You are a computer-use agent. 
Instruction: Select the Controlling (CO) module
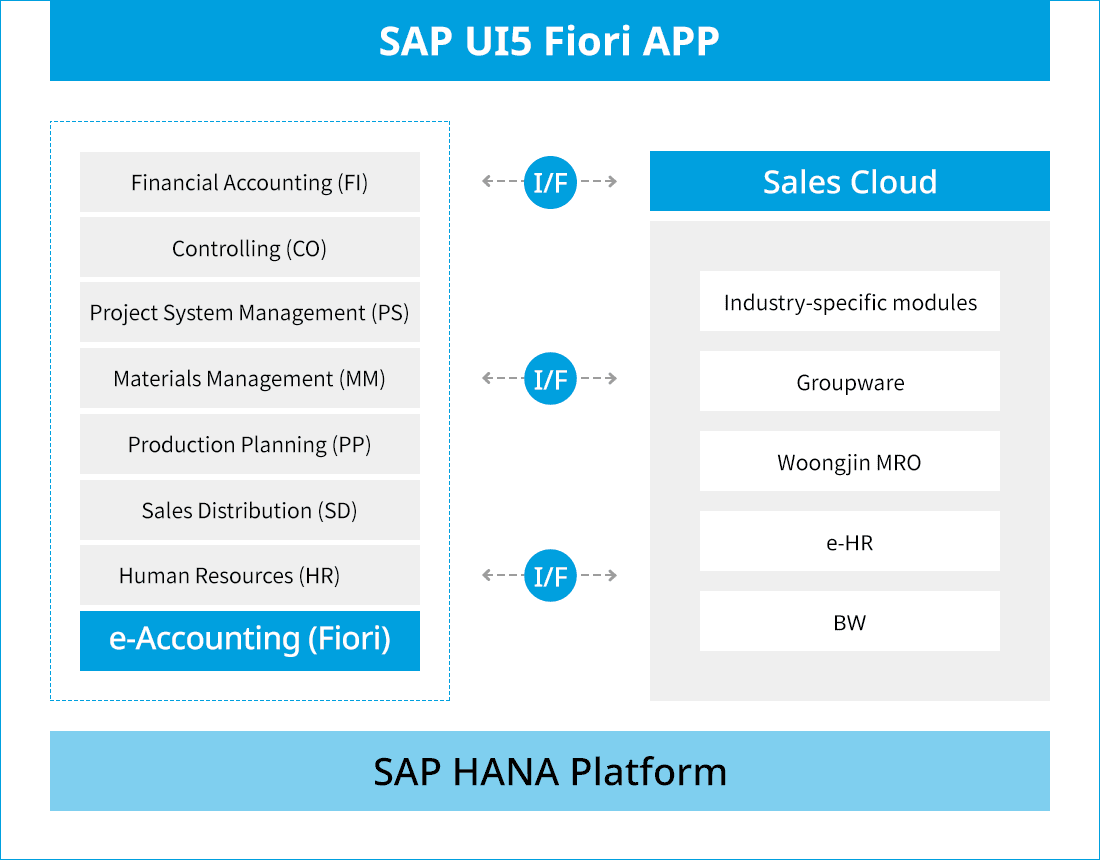click(x=250, y=248)
